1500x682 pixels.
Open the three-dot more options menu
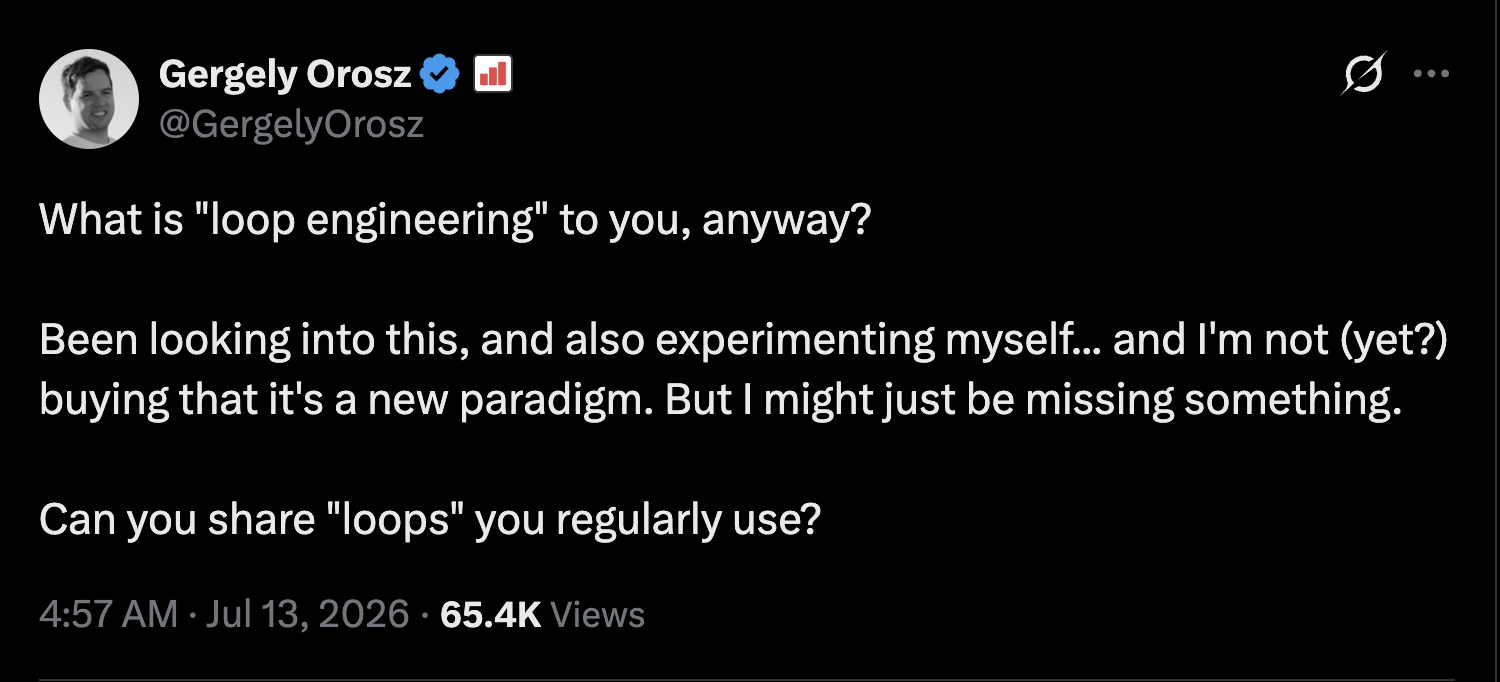[x=1430, y=74]
